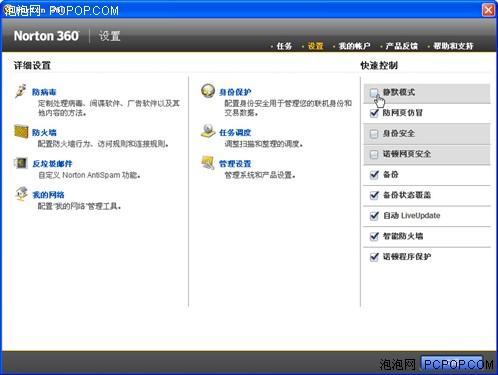
Task: Open the 管理设置 link
Action: coord(235,164)
